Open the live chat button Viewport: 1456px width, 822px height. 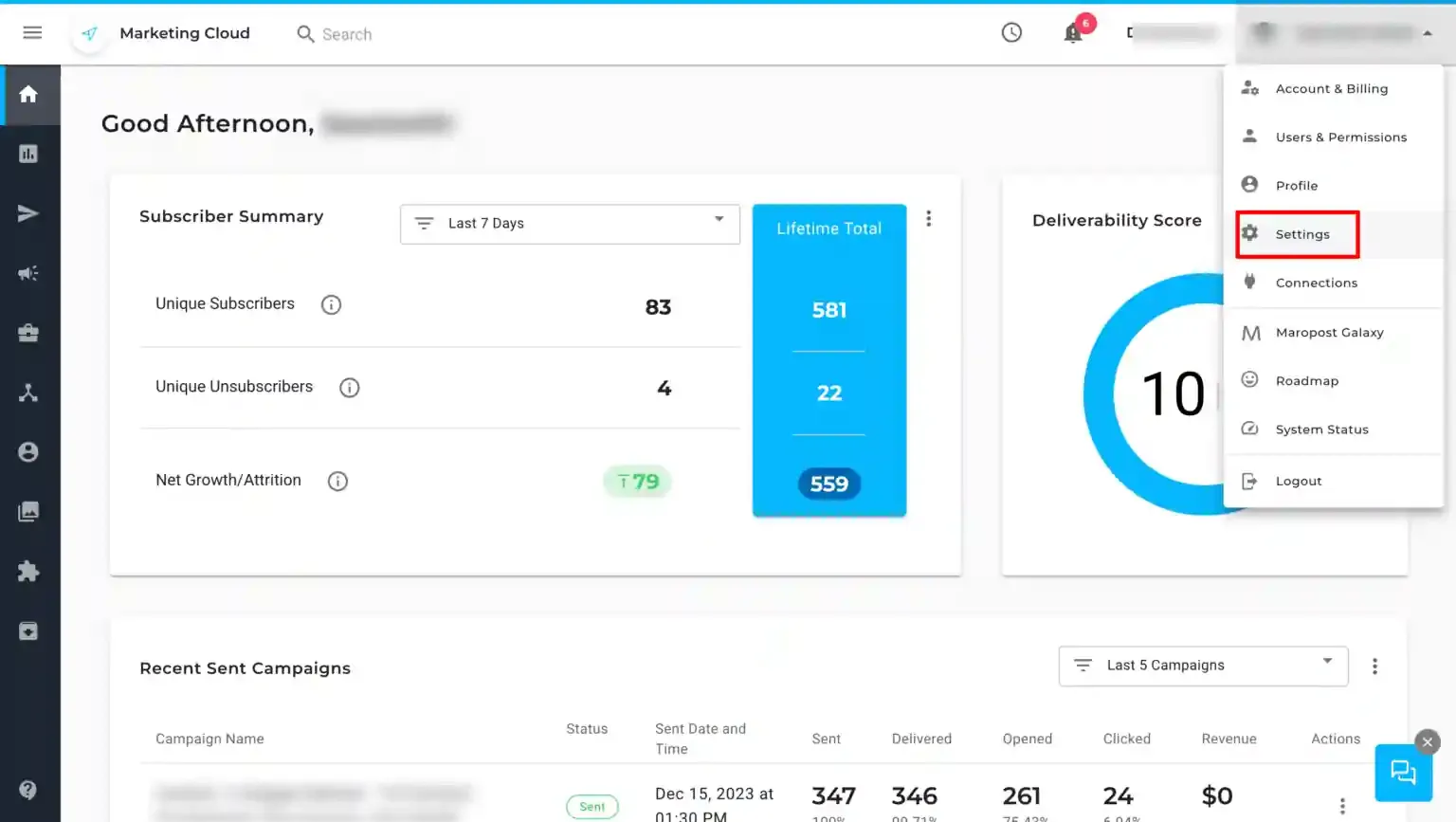(x=1403, y=773)
